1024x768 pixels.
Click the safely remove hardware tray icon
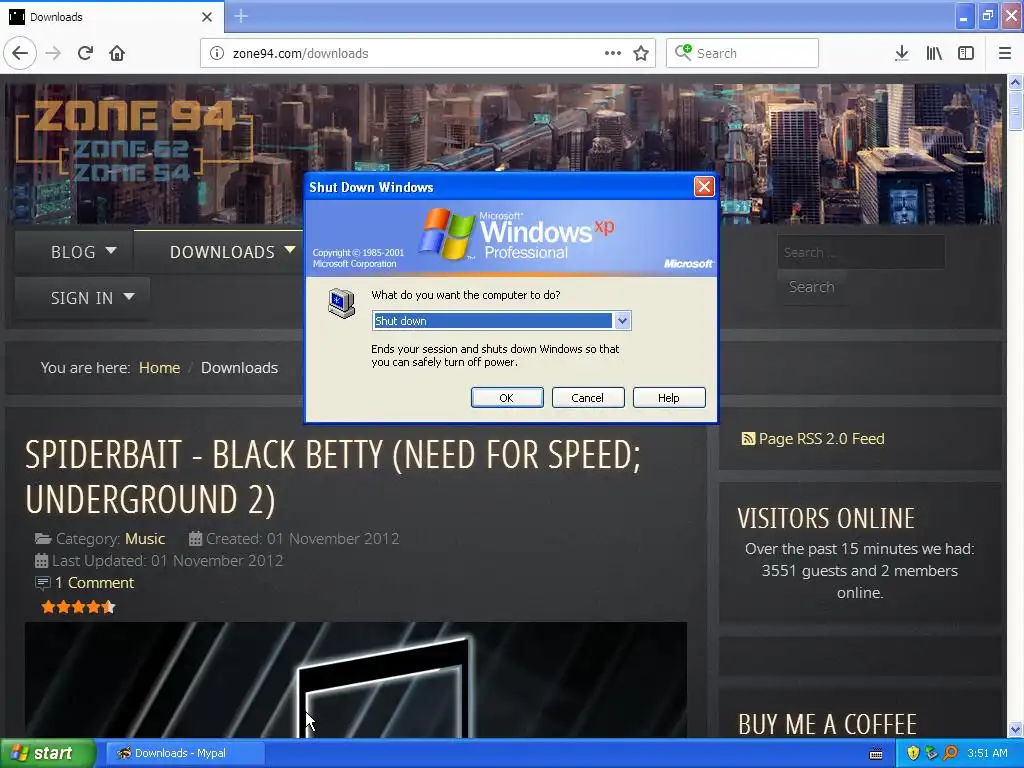[931, 753]
